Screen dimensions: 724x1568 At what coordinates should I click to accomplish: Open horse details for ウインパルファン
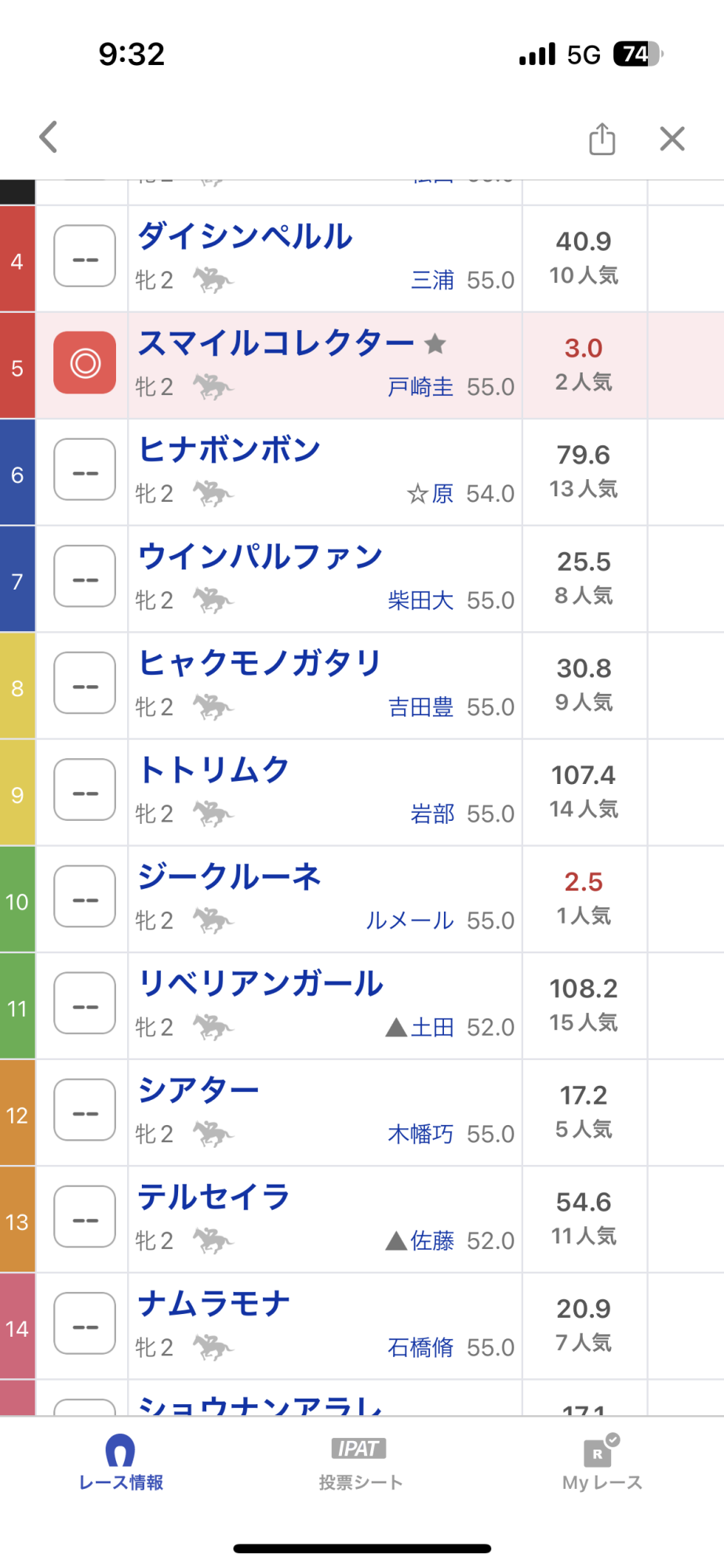coord(260,557)
